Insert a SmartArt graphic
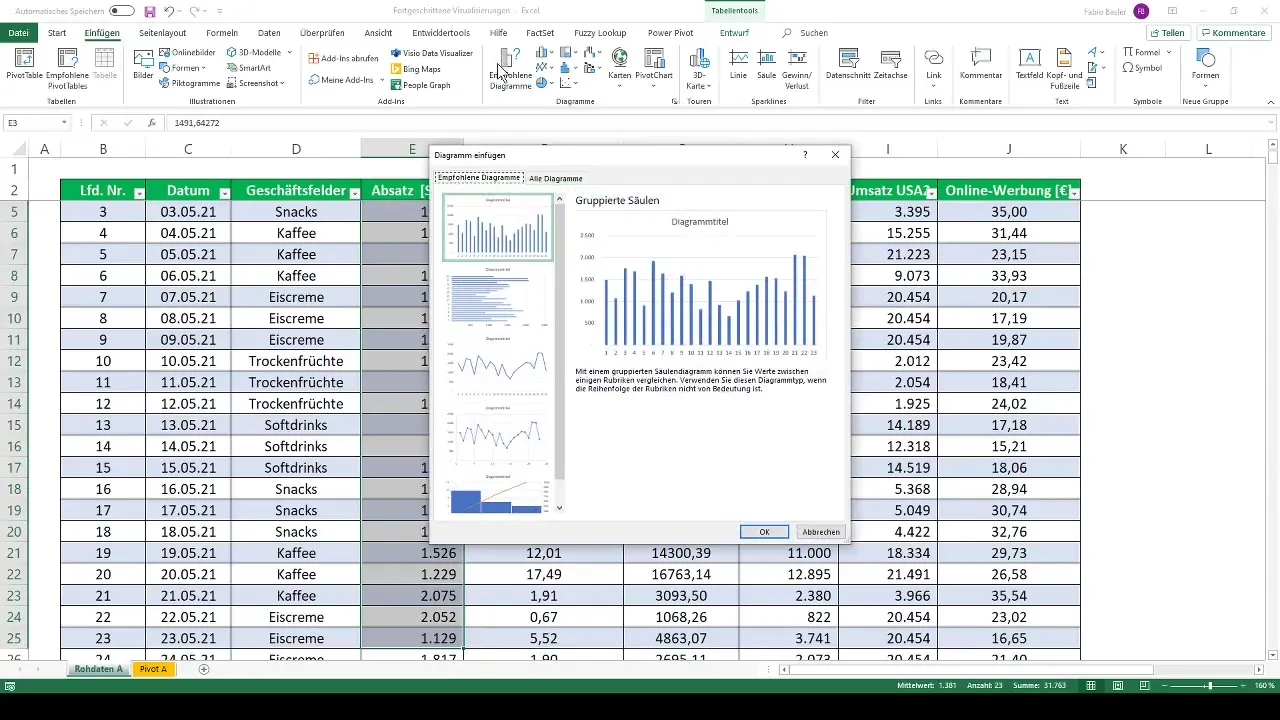The image size is (1280, 720). 248,68
